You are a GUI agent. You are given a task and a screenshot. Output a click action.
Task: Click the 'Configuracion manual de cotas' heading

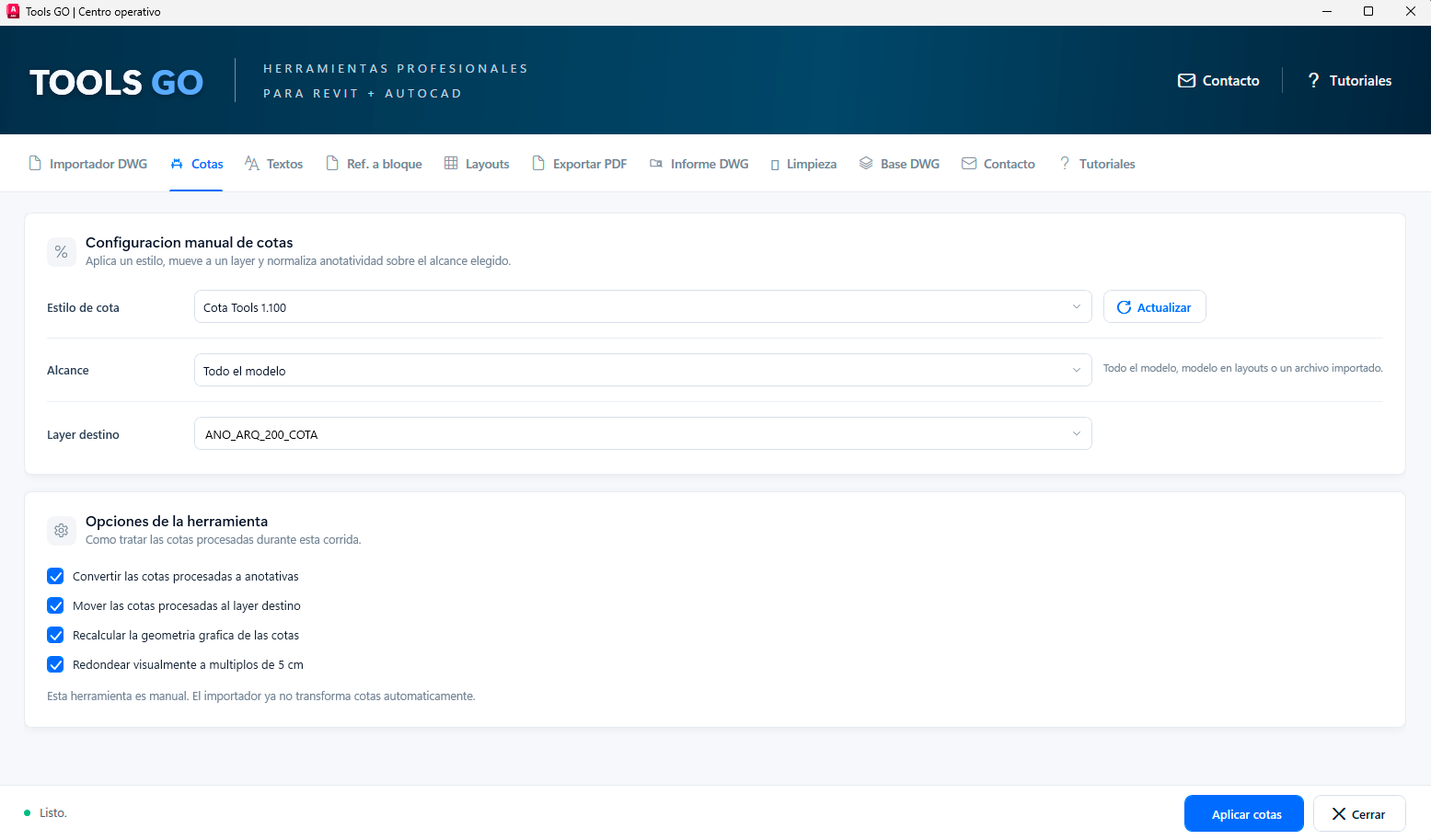coord(190,243)
